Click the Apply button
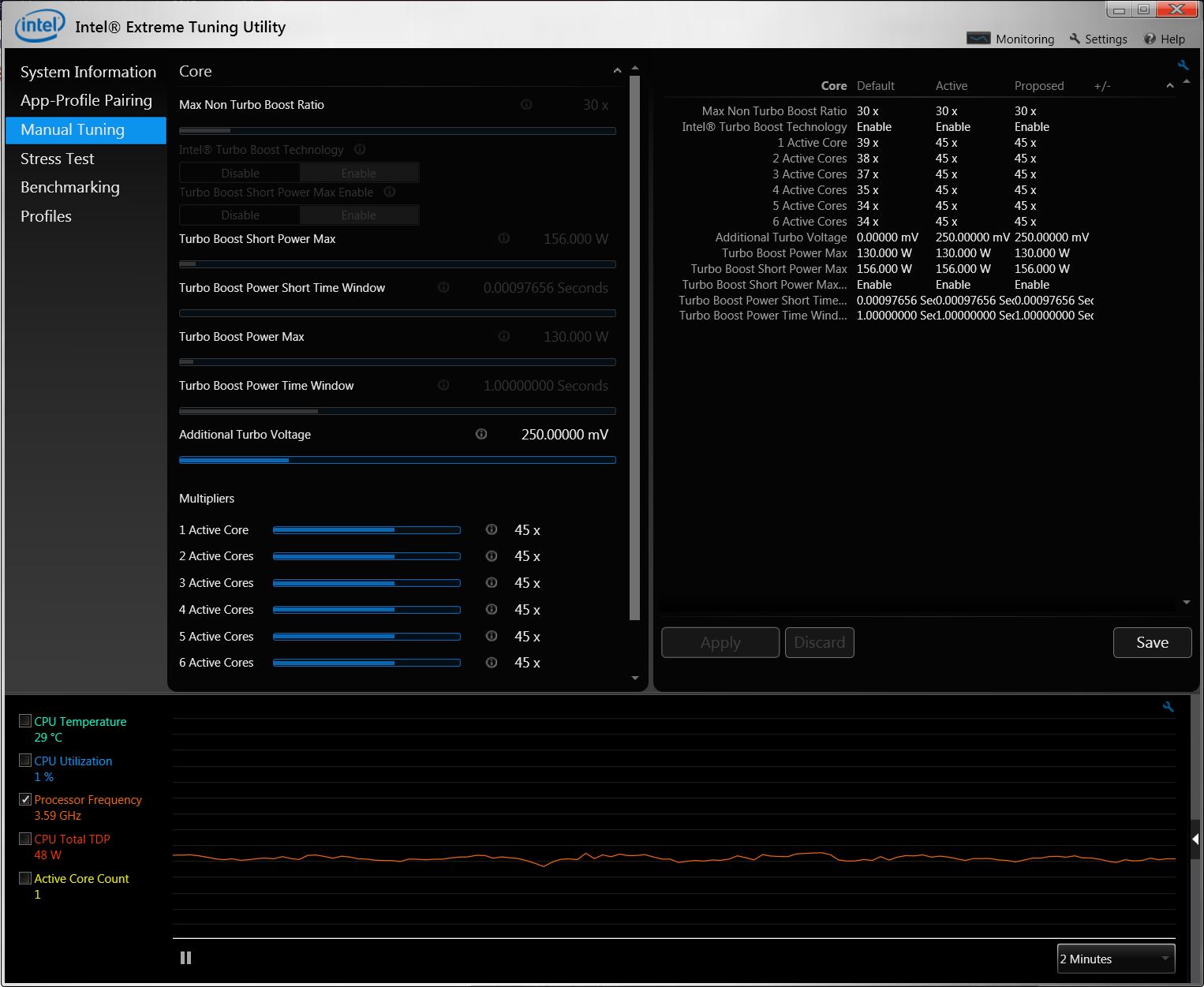The height and width of the screenshot is (987, 1204). pos(720,642)
